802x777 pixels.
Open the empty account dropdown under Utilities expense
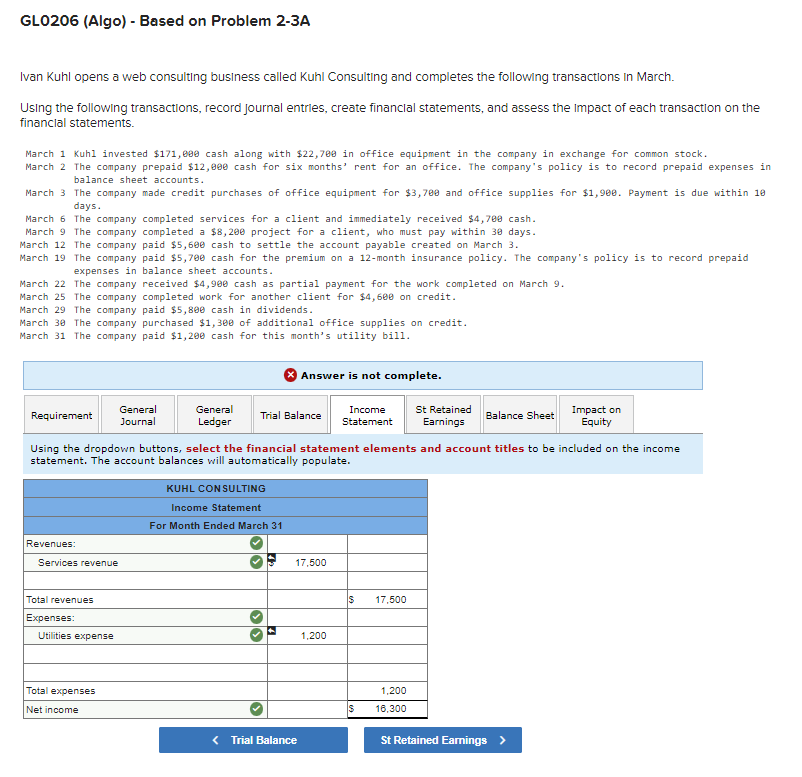pos(140,655)
